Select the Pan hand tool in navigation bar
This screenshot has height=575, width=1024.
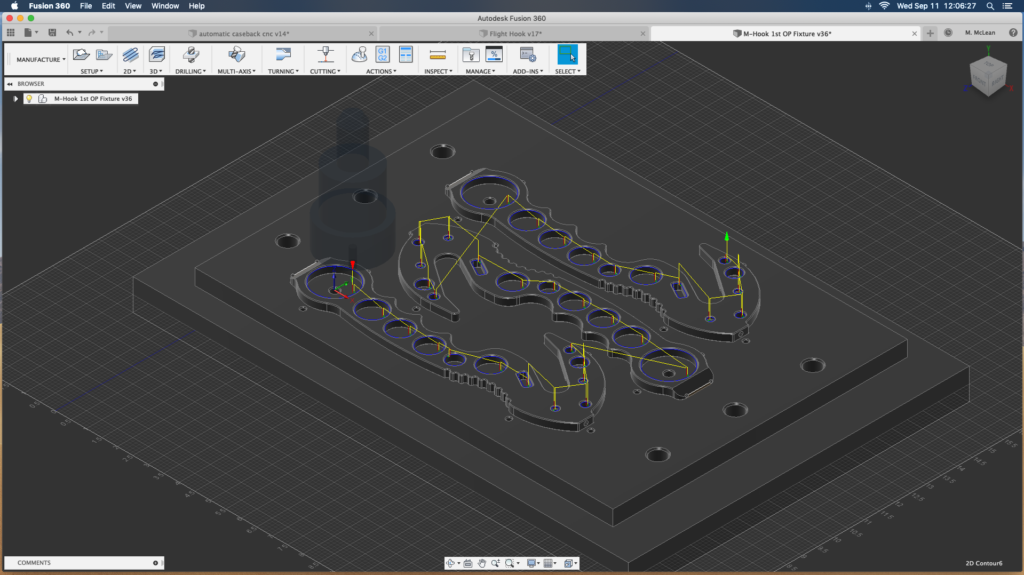click(x=481, y=563)
